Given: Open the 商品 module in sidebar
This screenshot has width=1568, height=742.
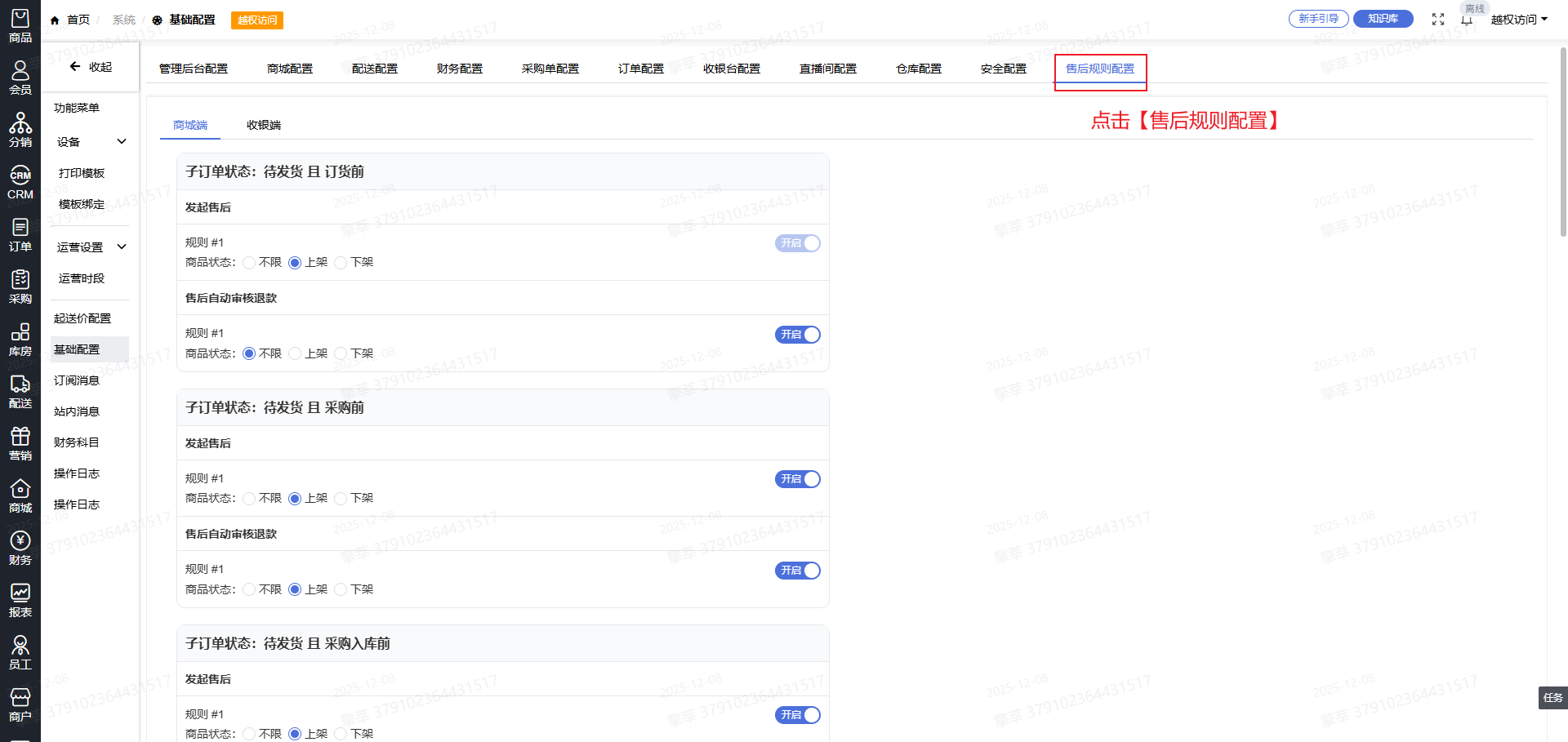Looking at the screenshot, I should [20, 26].
